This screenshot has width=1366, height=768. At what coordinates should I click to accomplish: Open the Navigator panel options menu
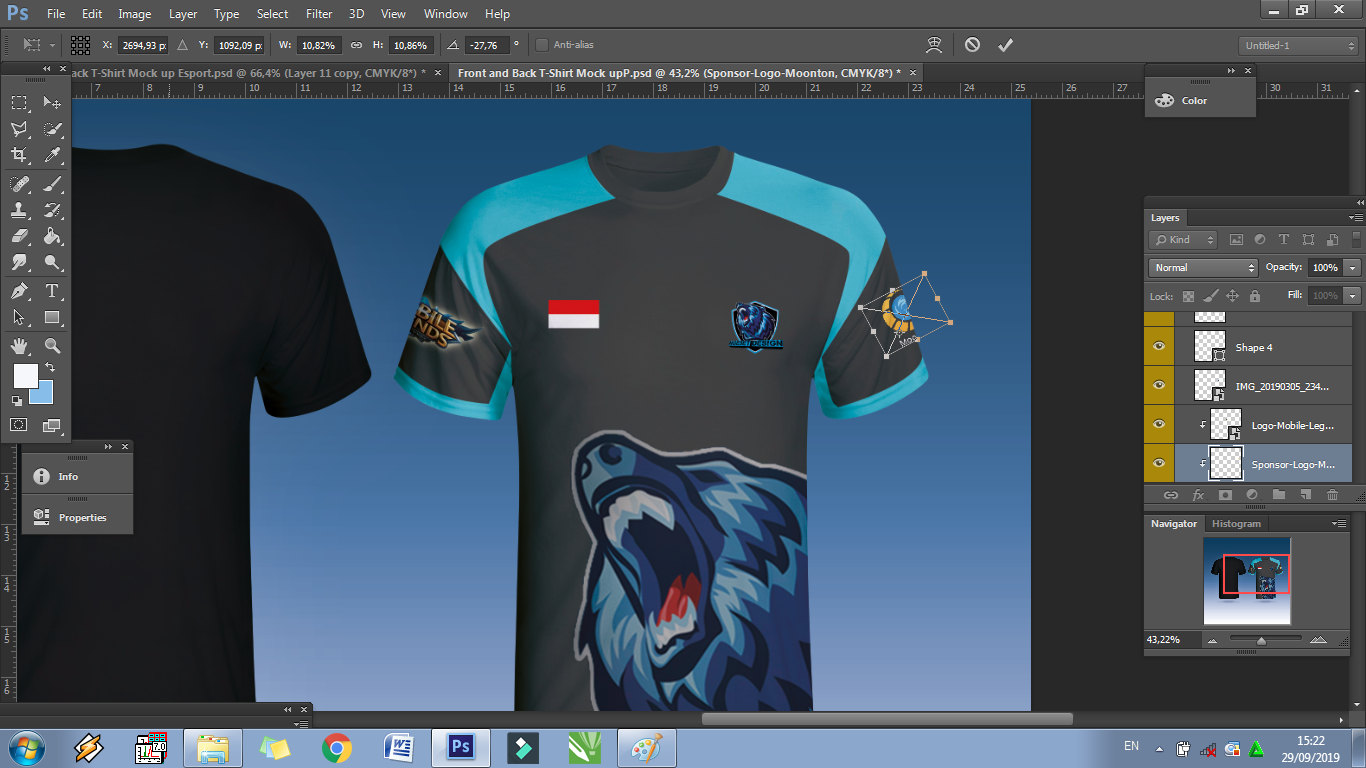pyautogui.click(x=1340, y=523)
